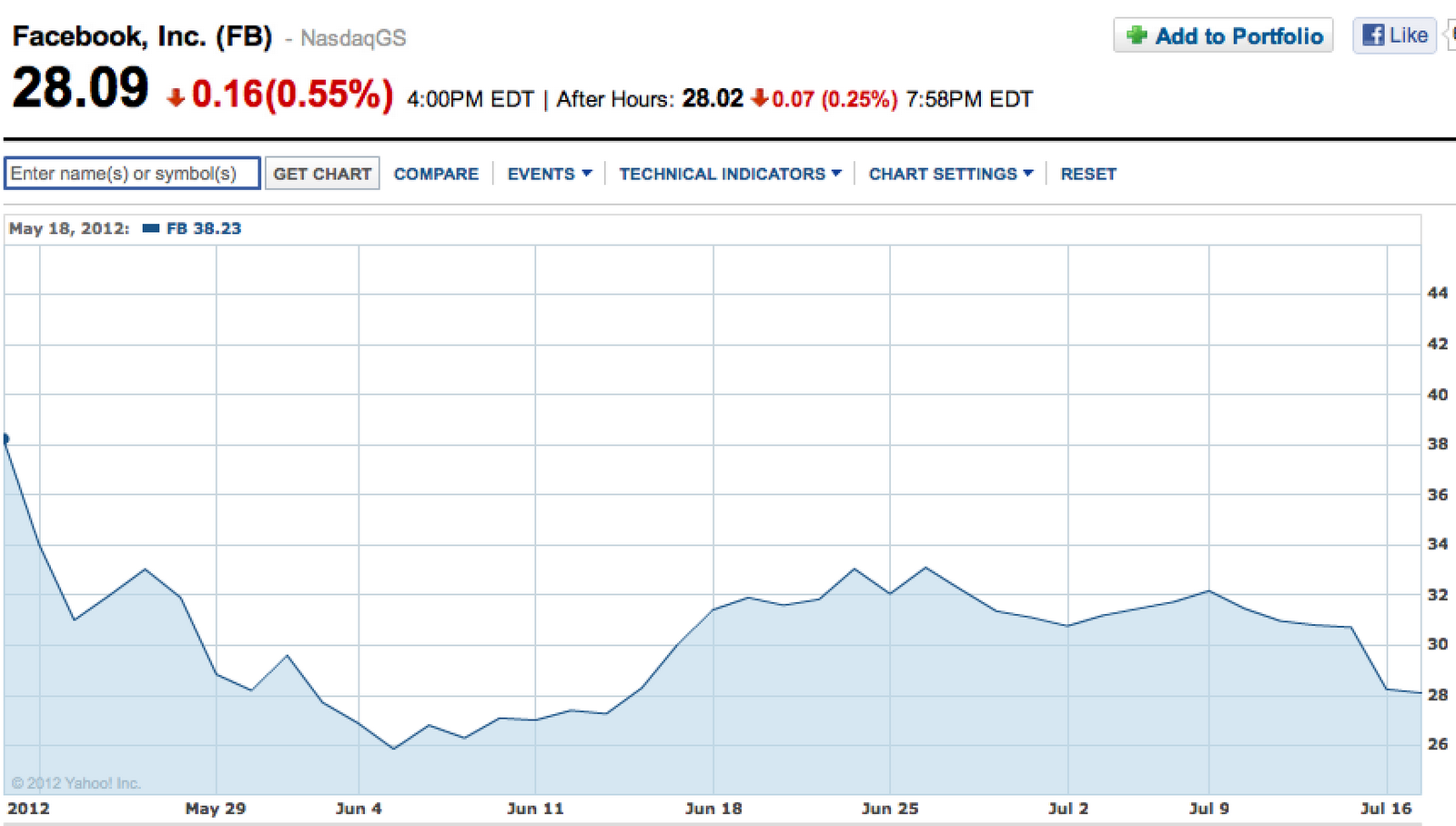
Task: Click the 36 price axis label
Action: tap(1438, 495)
